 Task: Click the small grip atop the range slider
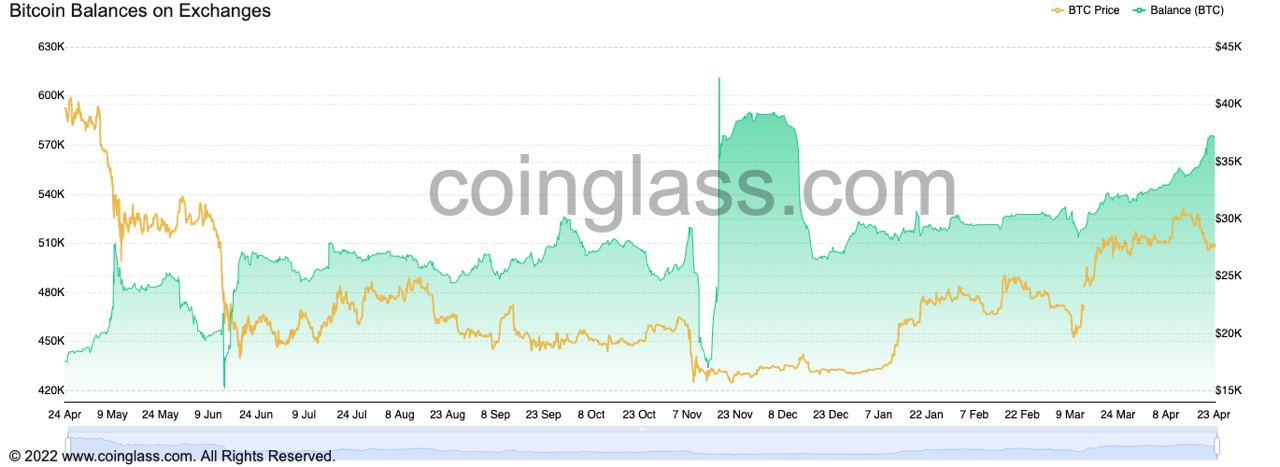click(x=642, y=429)
